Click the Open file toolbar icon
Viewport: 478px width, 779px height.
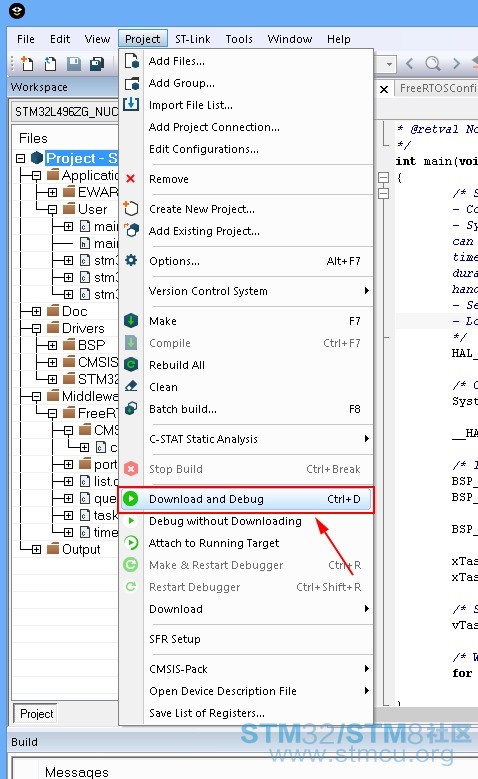click(50, 64)
